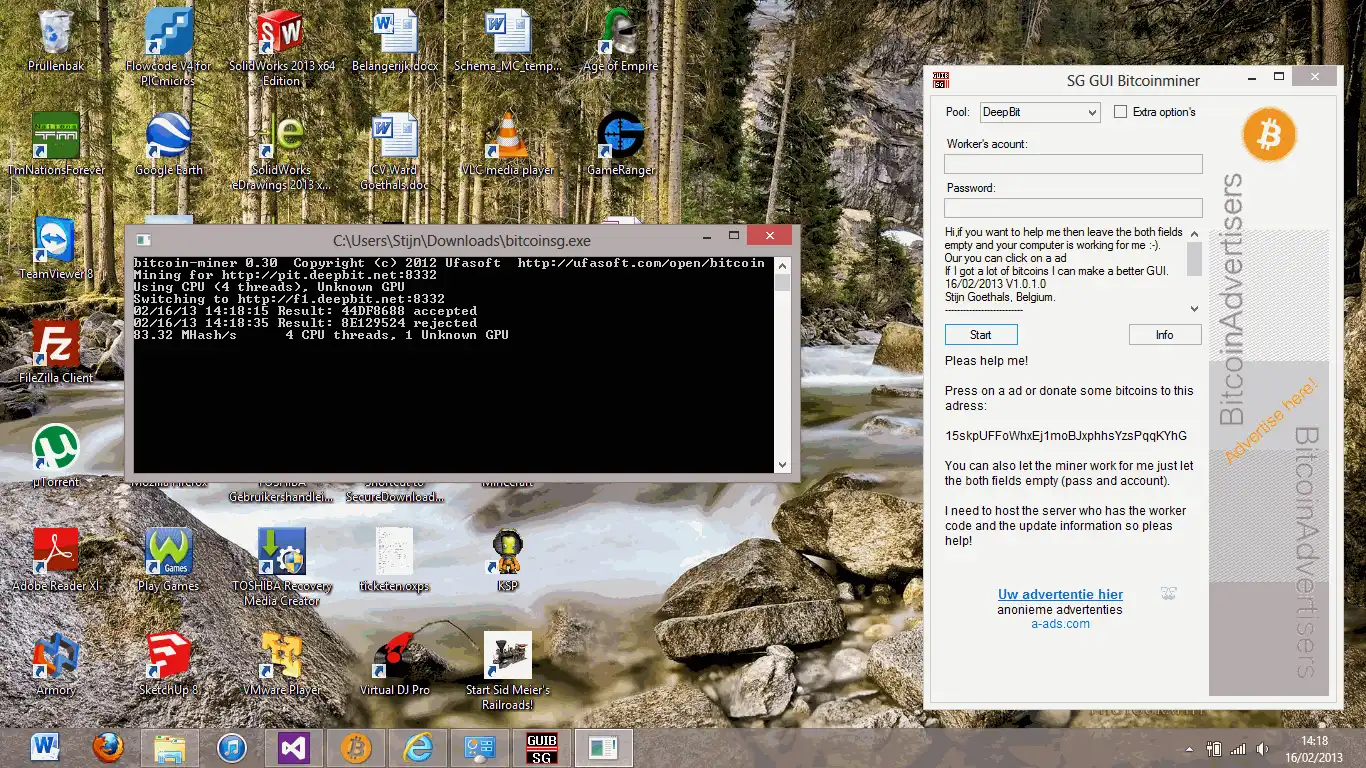Open the Play Games shortcut
Viewport: 1366px width, 768px height.
tap(169, 560)
